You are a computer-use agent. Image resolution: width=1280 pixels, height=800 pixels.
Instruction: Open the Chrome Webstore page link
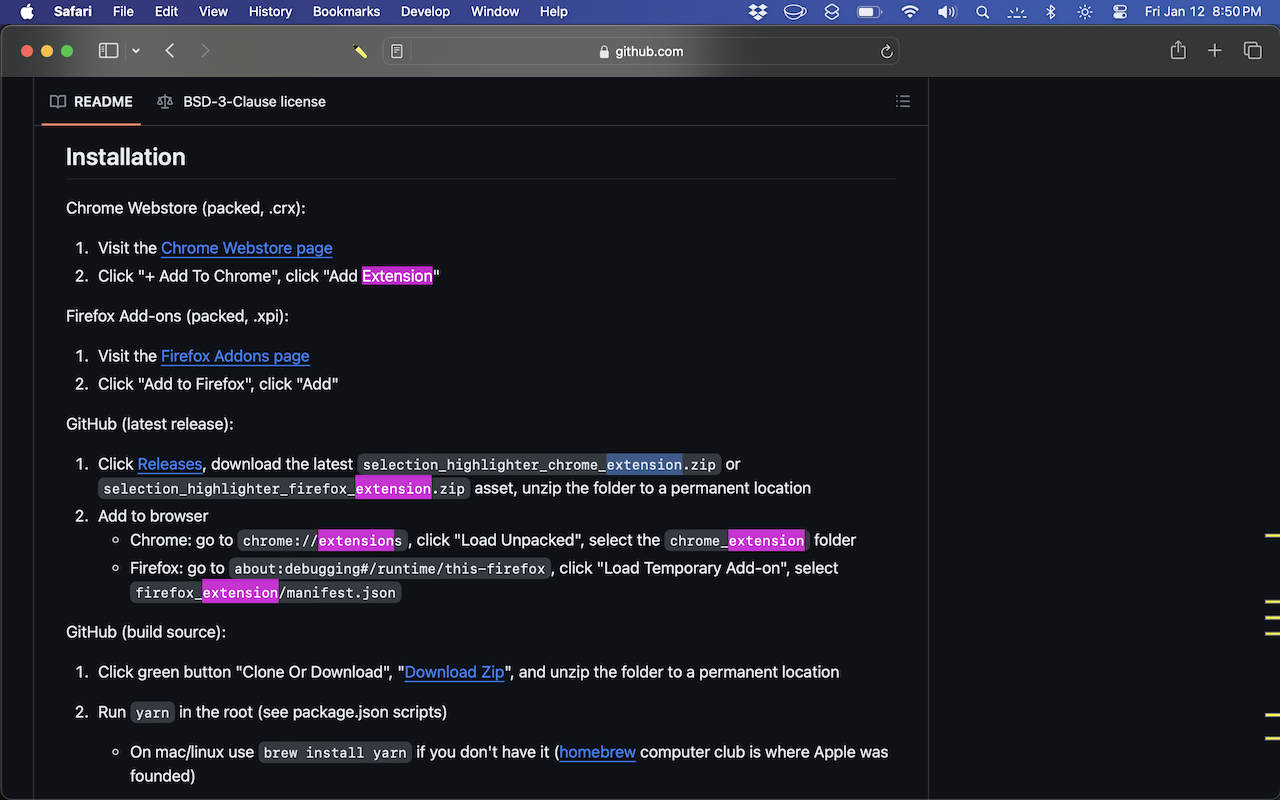tap(247, 248)
